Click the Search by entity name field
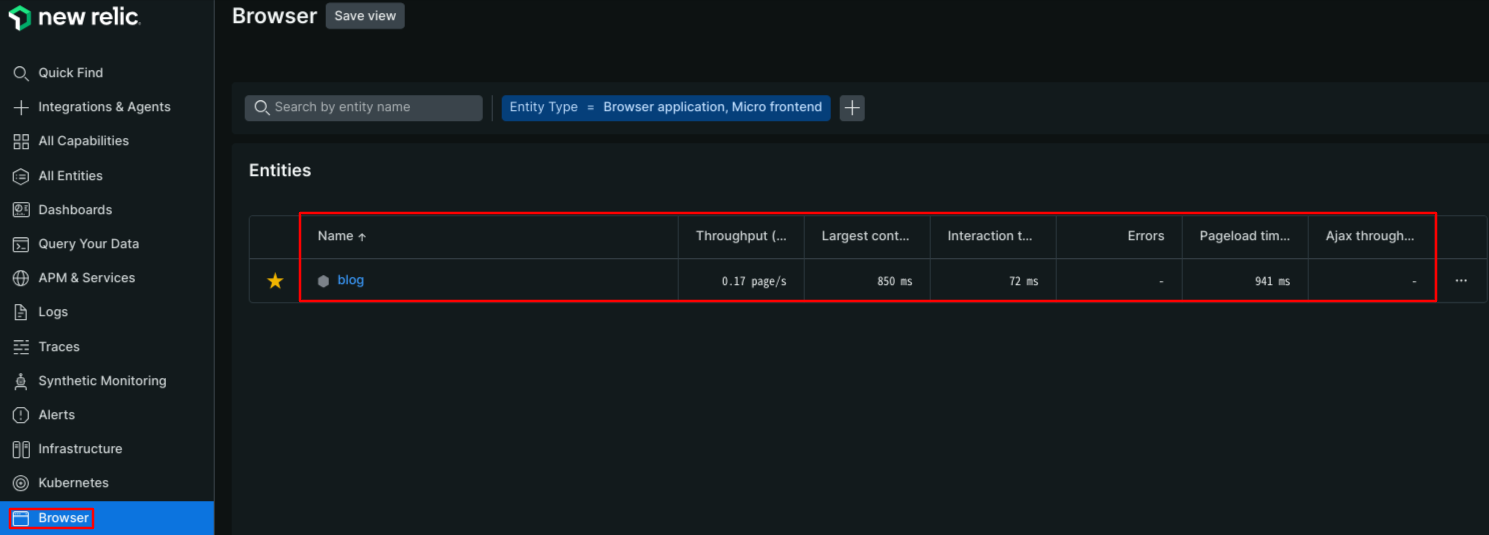Viewport: 1489px width, 535px height. pyautogui.click(x=364, y=108)
